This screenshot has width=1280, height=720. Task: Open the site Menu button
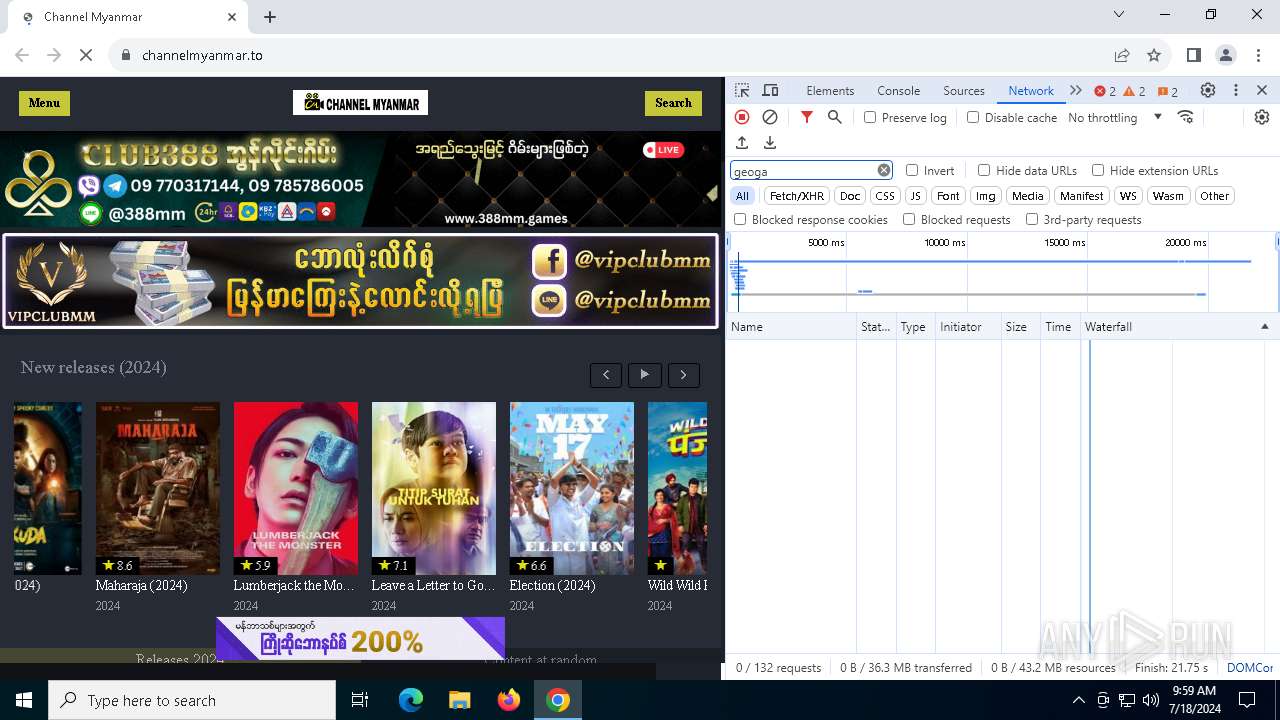[44, 103]
